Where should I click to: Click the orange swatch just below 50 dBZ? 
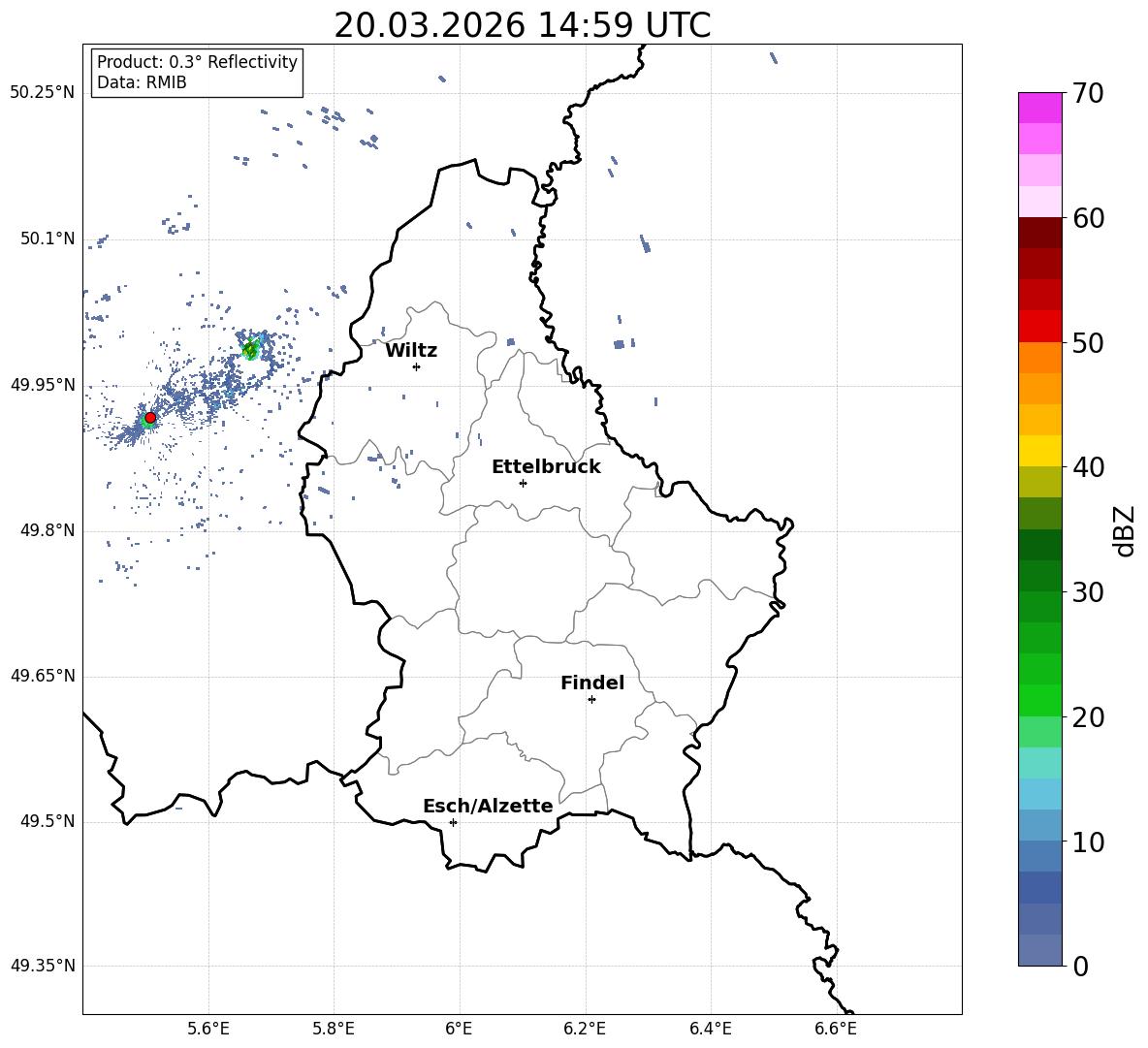(1039, 358)
